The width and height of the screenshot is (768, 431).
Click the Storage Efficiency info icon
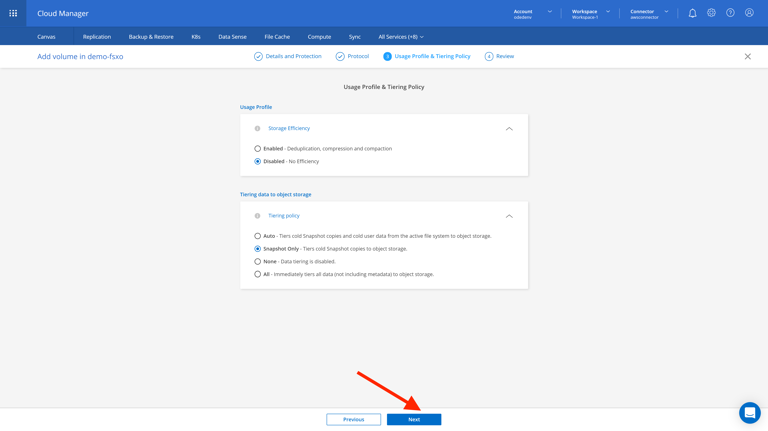click(x=257, y=128)
